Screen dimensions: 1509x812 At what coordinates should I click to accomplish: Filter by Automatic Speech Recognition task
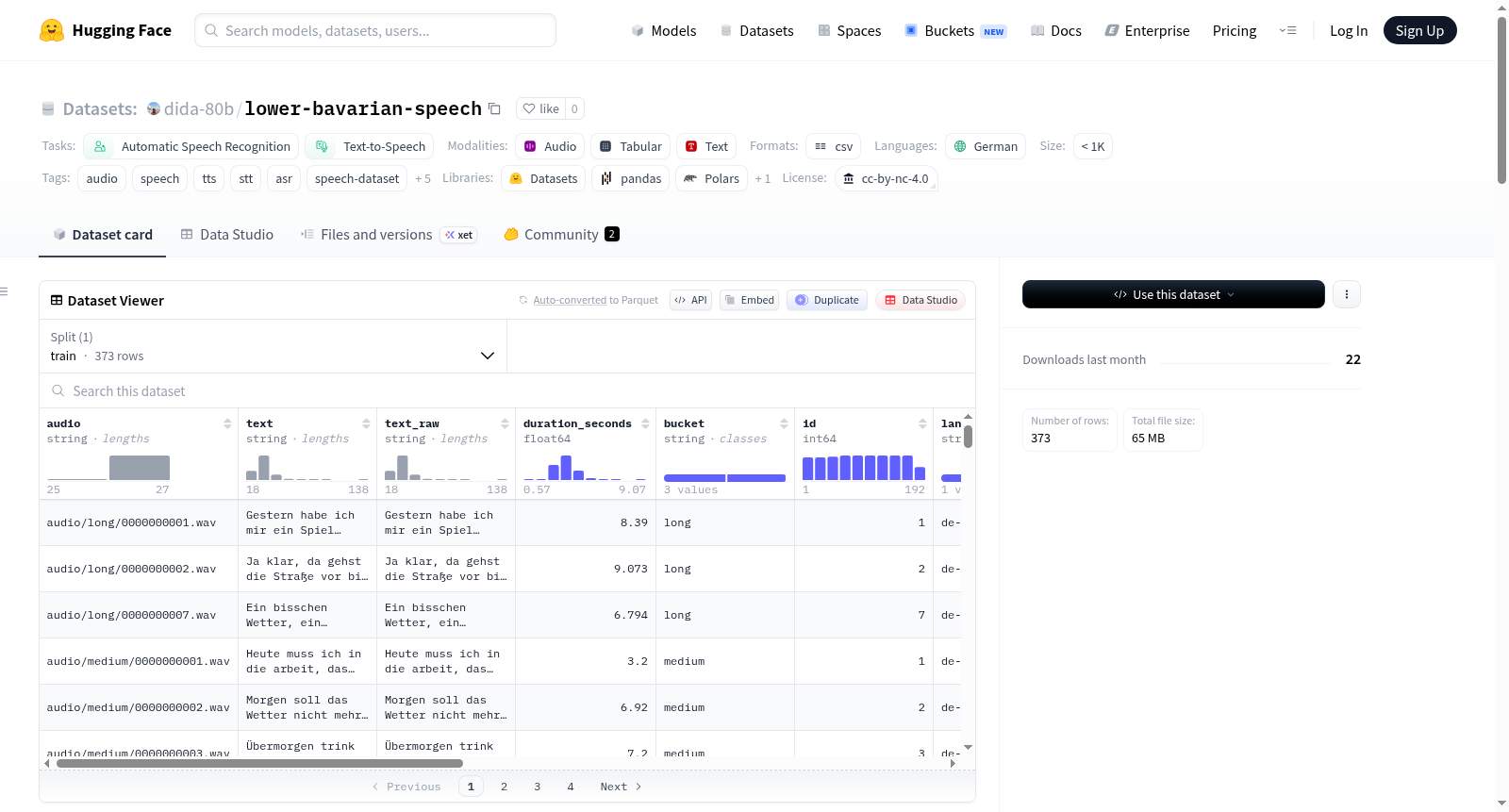click(x=191, y=146)
